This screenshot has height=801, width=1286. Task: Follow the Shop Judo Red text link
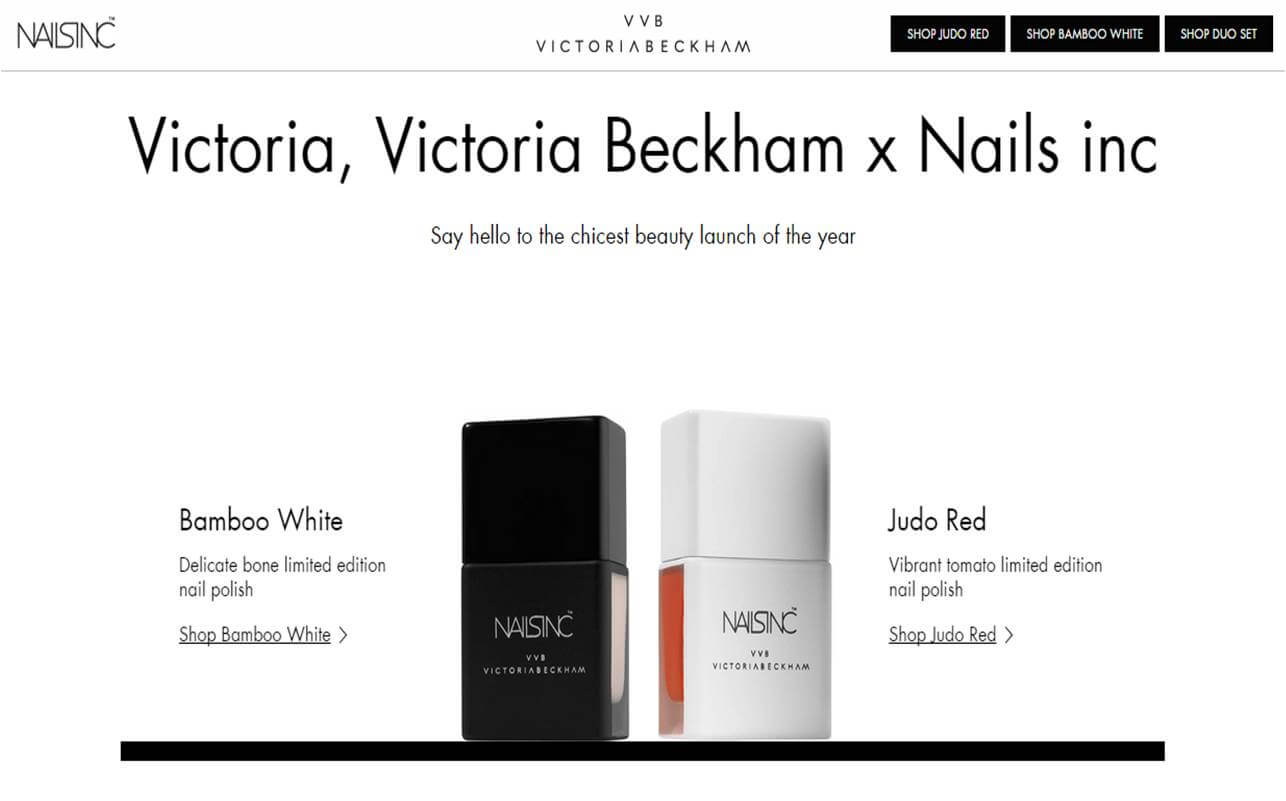click(942, 634)
